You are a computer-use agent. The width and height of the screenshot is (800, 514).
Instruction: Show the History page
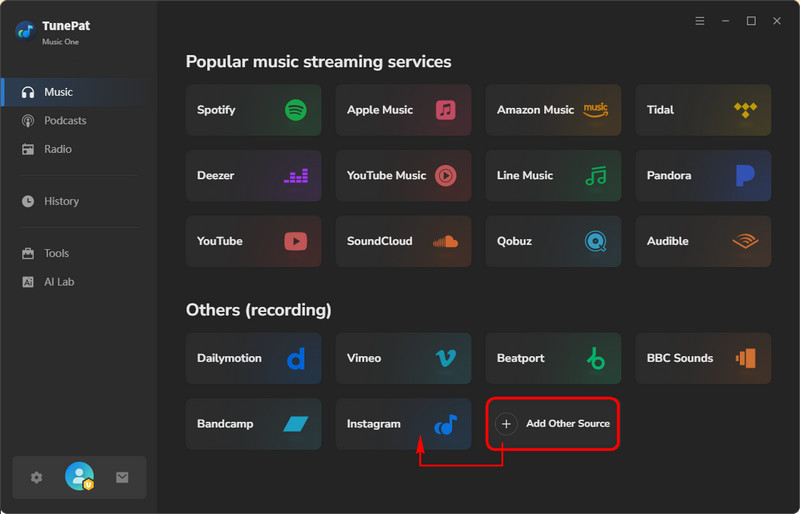point(61,201)
